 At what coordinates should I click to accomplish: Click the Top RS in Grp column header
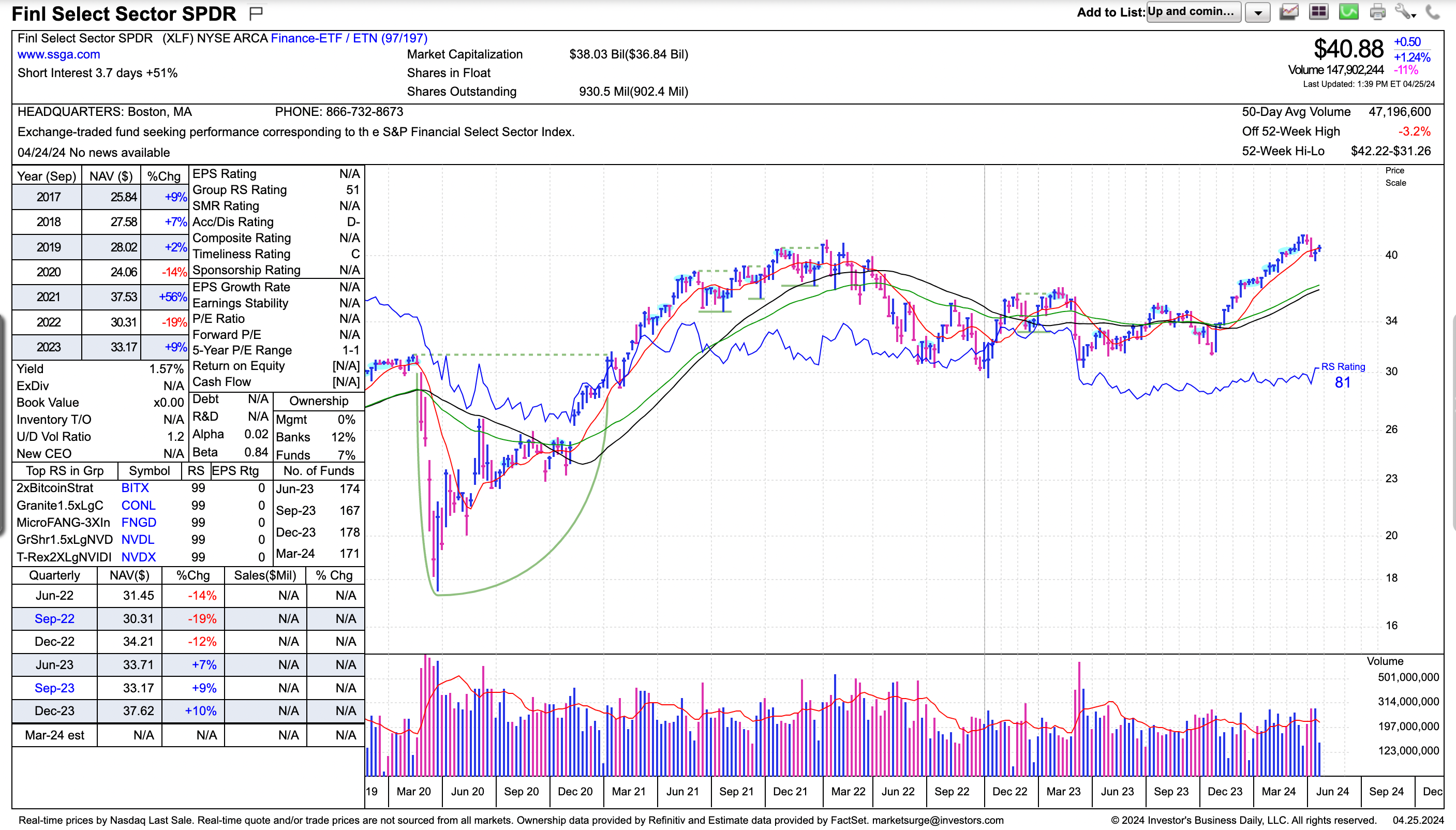(64, 471)
